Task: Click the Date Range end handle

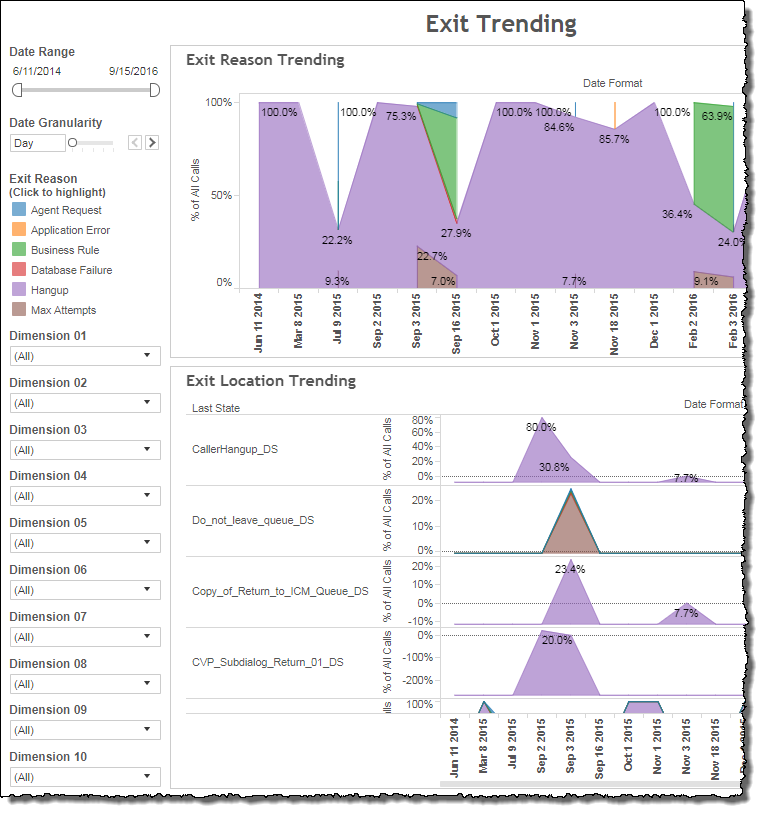Action: tap(154, 90)
